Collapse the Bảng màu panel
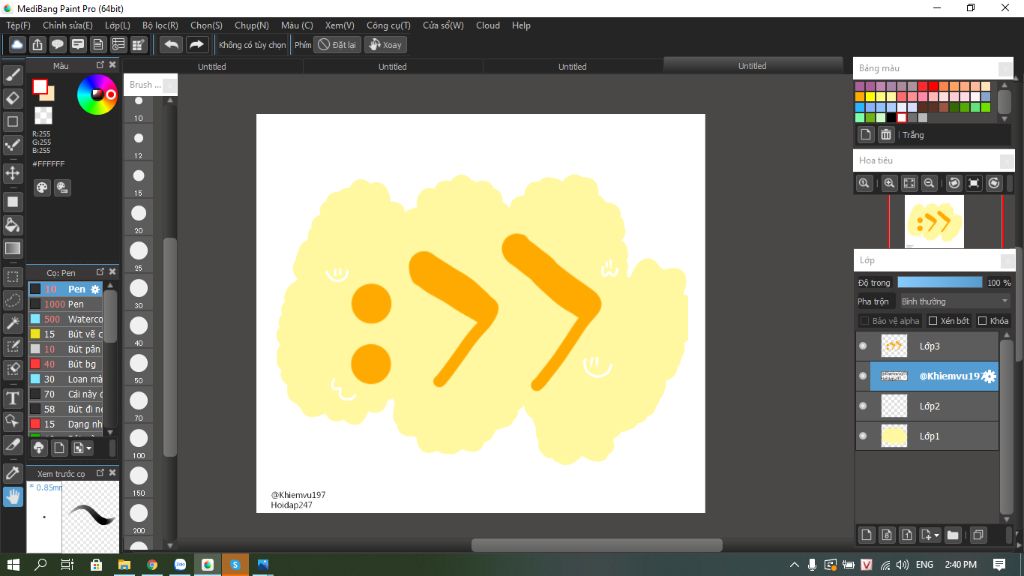Screen dimensions: 1024x576 tap(1005, 69)
